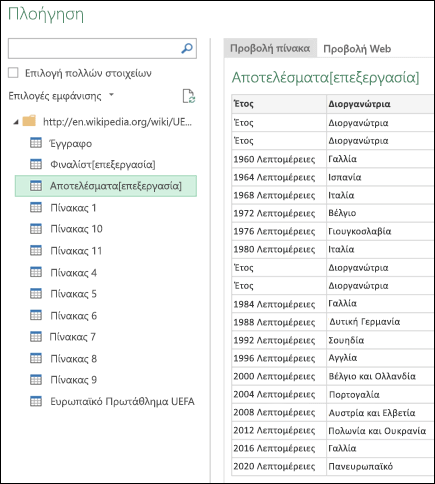435x484 pixels.
Task: Click table icon next to Πίνακας 10
Action: click(x=36, y=229)
